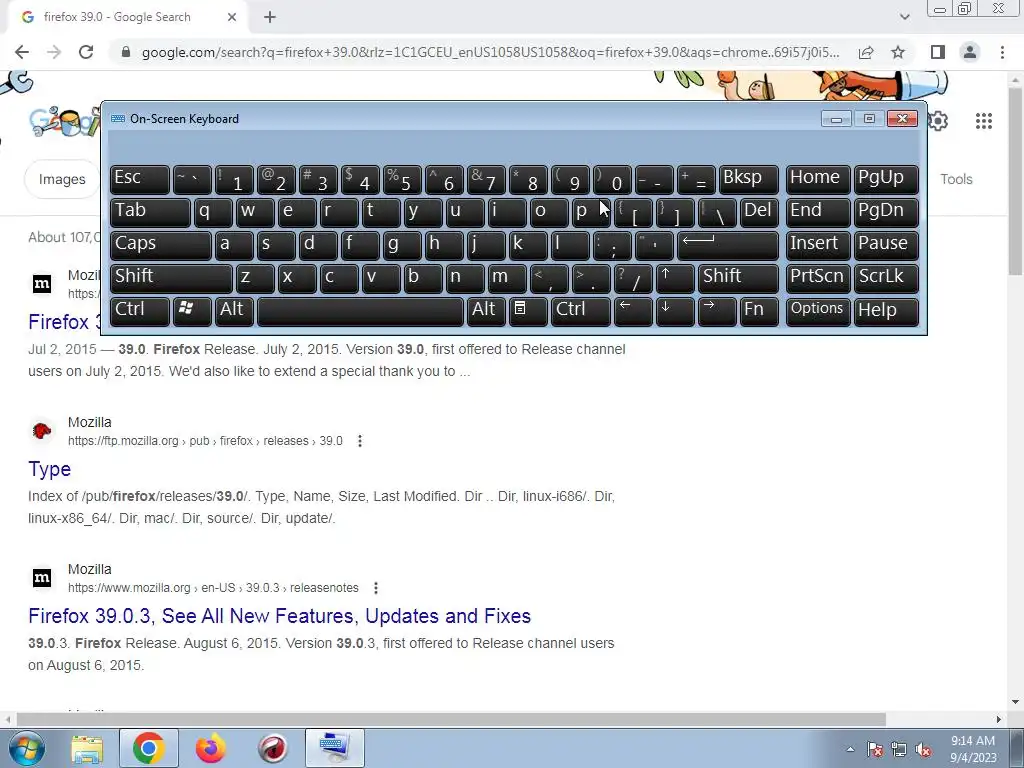Viewport: 1024px width, 768px height.
Task: View site info lock icon
Action: (x=126, y=52)
